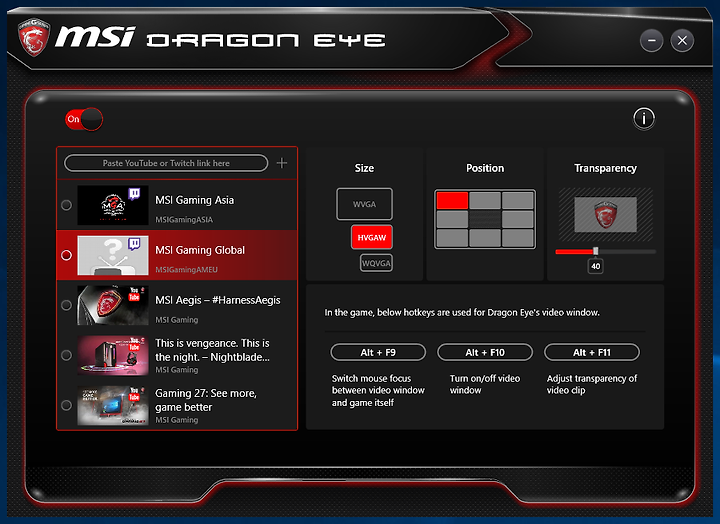720x524 pixels.
Task: Set position to bottom-center cell
Action: coord(485,238)
